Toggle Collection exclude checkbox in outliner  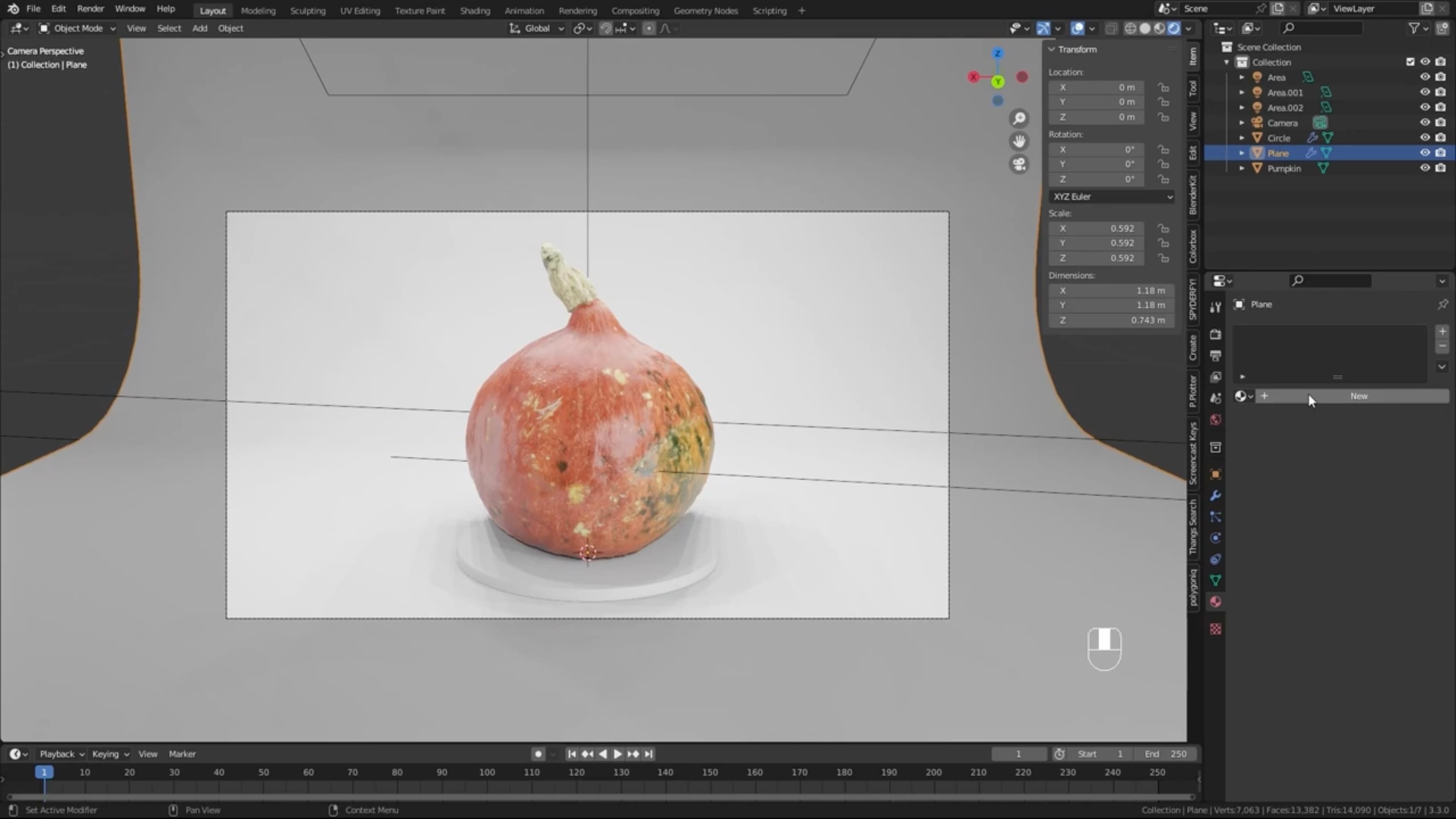pos(1410,62)
